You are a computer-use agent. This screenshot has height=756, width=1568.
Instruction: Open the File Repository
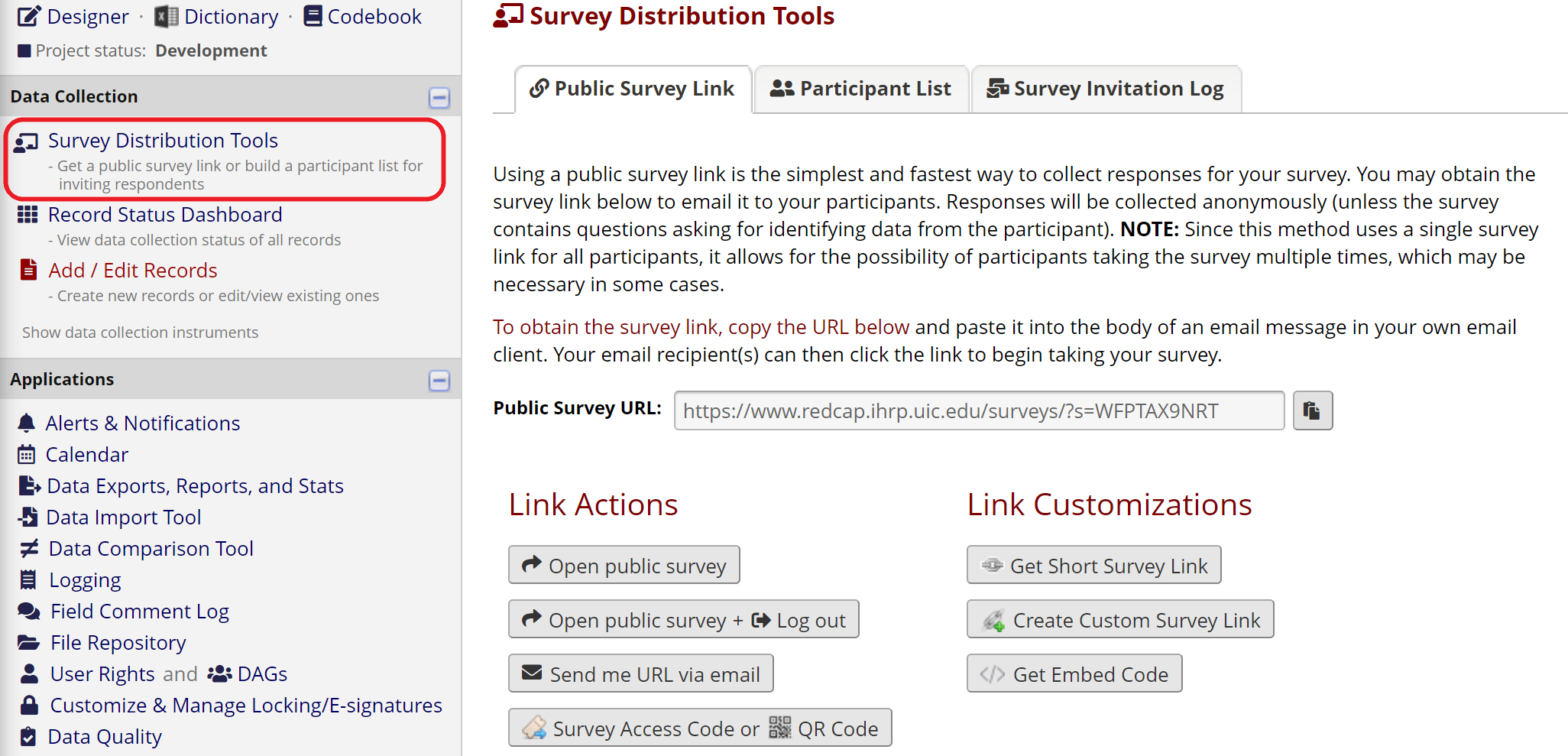tap(118, 642)
